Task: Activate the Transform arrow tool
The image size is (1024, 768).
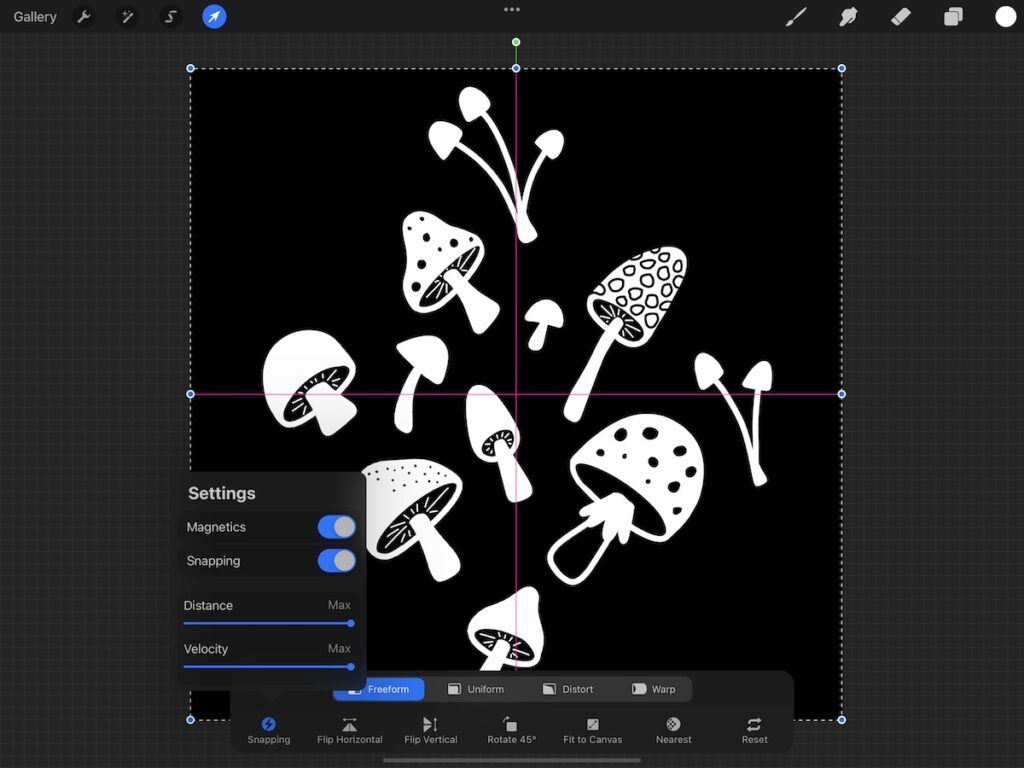Action: pos(213,16)
